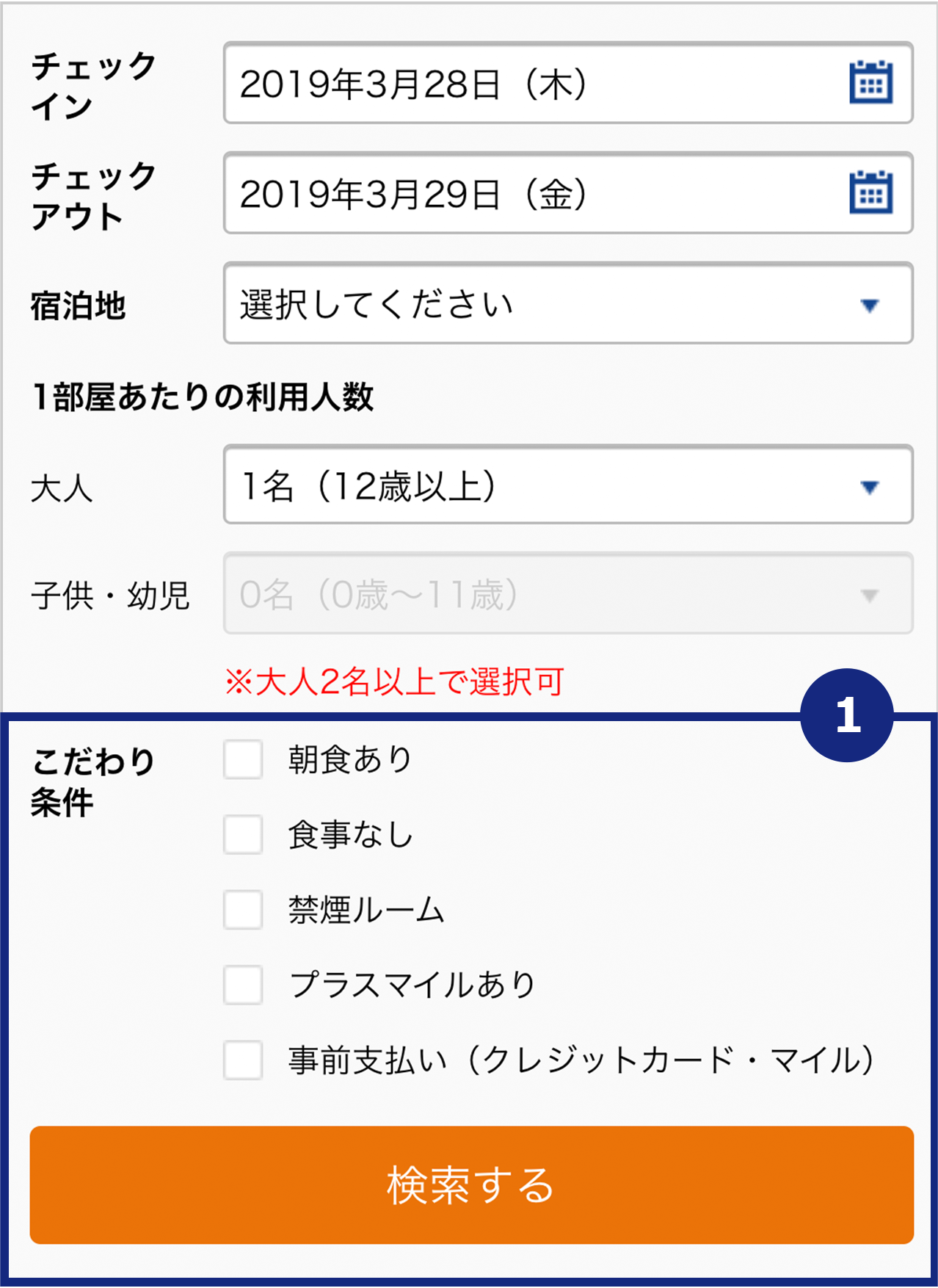Click the red ※大人2名以上で選択可 note
938x1288 pixels.
(395, 681)
